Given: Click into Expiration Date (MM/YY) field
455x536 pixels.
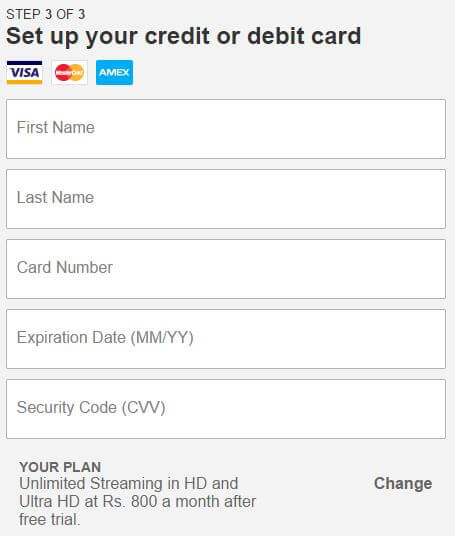Looking at the screenshot, I should [x=226, y=339].
